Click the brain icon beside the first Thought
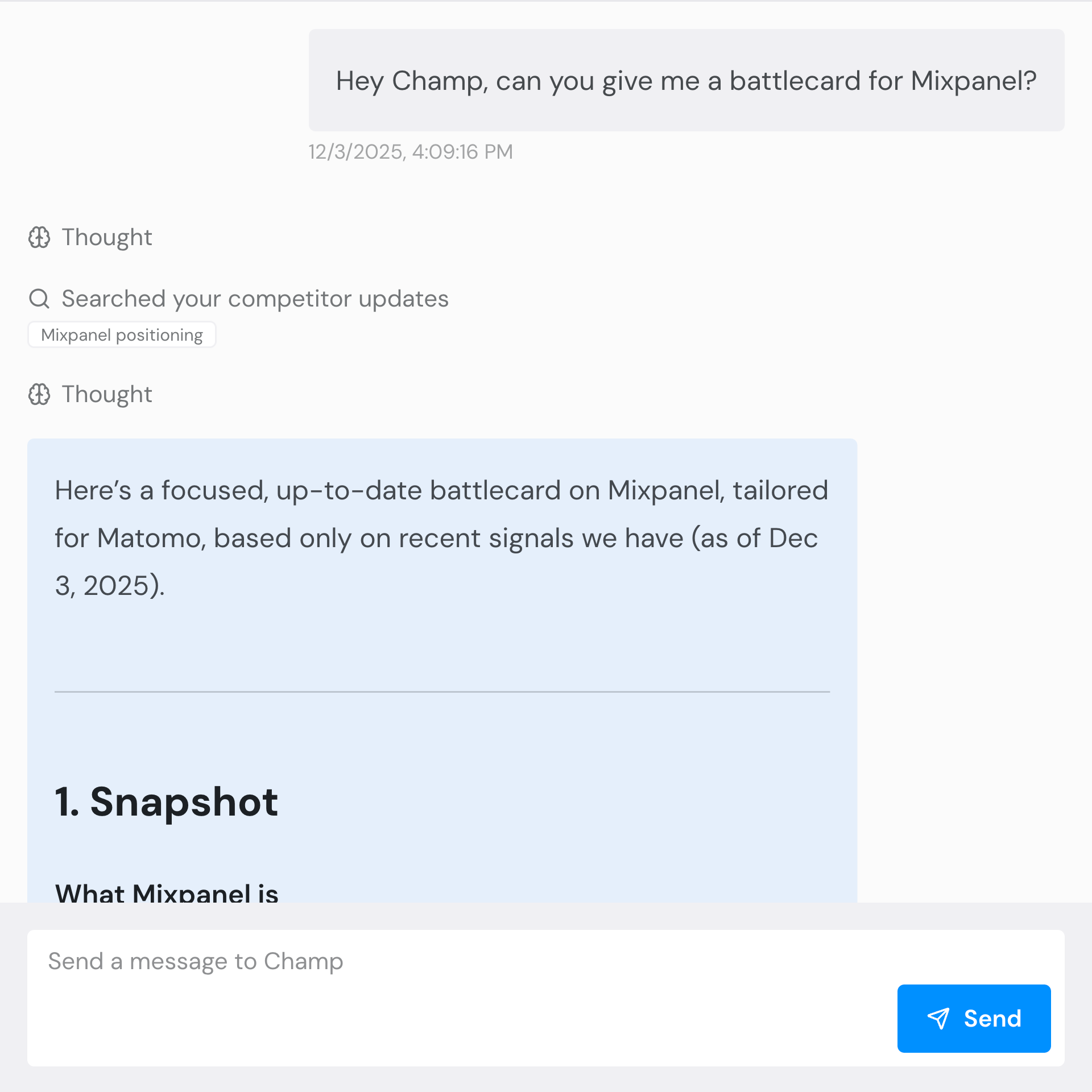The width and height of the screenshot is (1092, 1092). click(40, 238)
